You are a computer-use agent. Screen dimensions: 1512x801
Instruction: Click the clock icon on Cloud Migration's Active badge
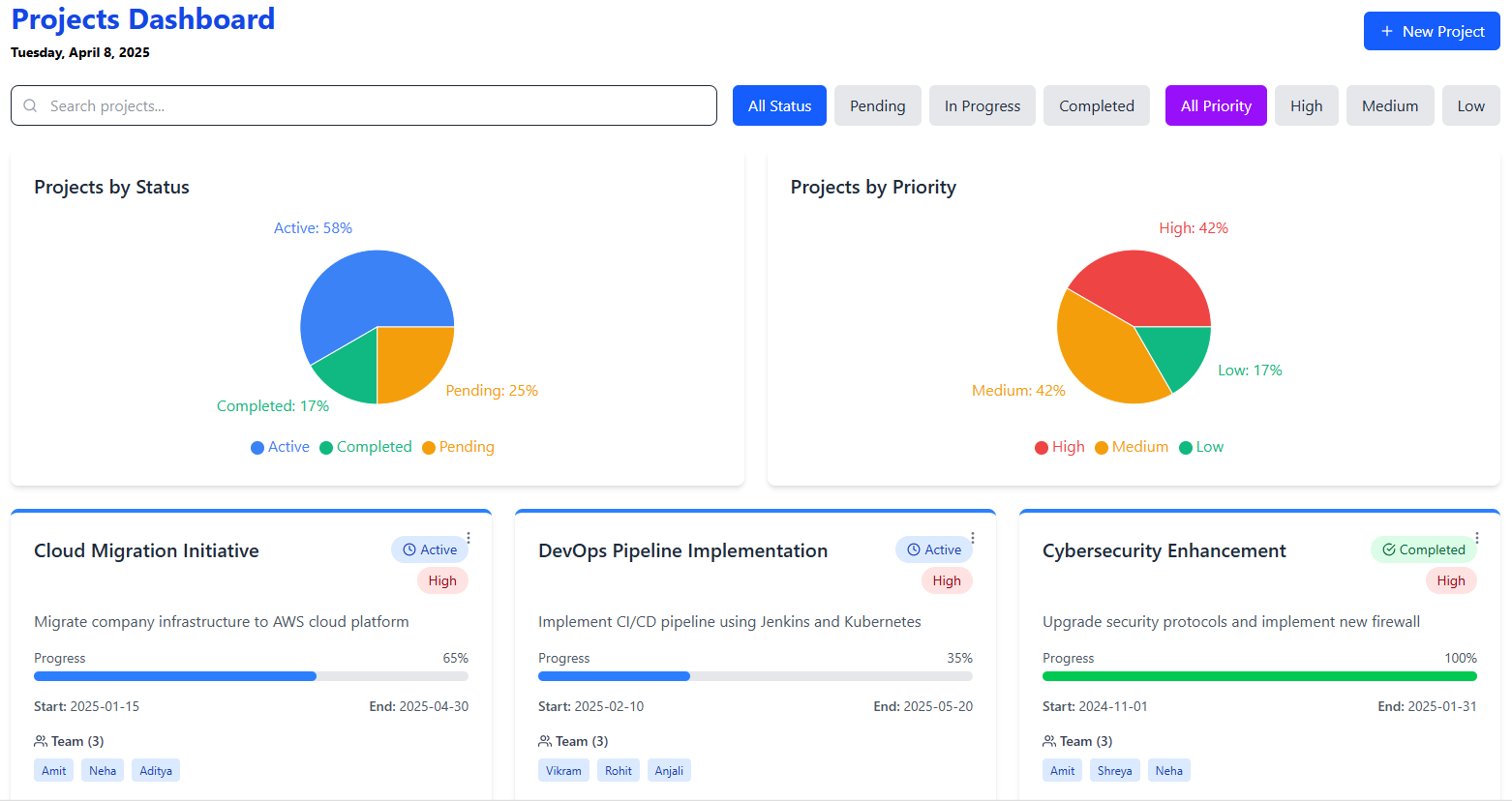pos(410,549)
